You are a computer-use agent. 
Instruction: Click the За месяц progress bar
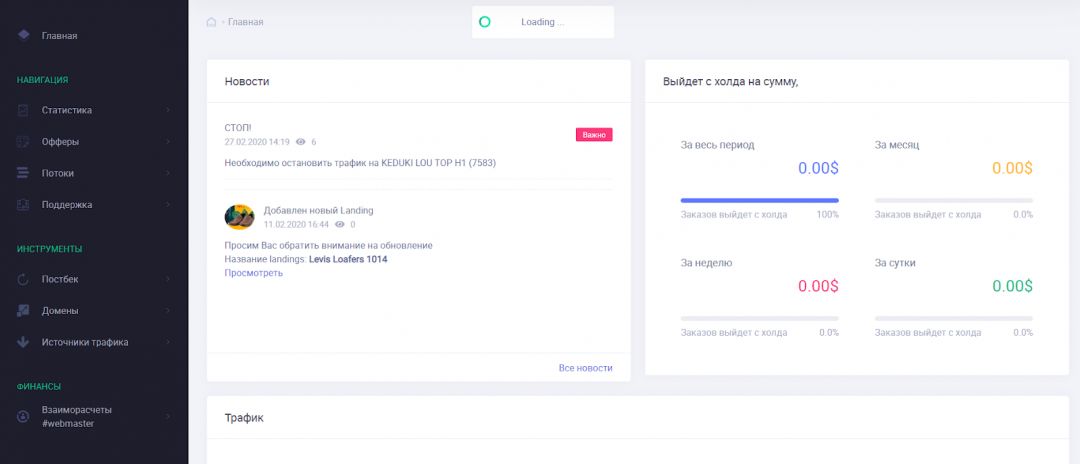point(953,200)
